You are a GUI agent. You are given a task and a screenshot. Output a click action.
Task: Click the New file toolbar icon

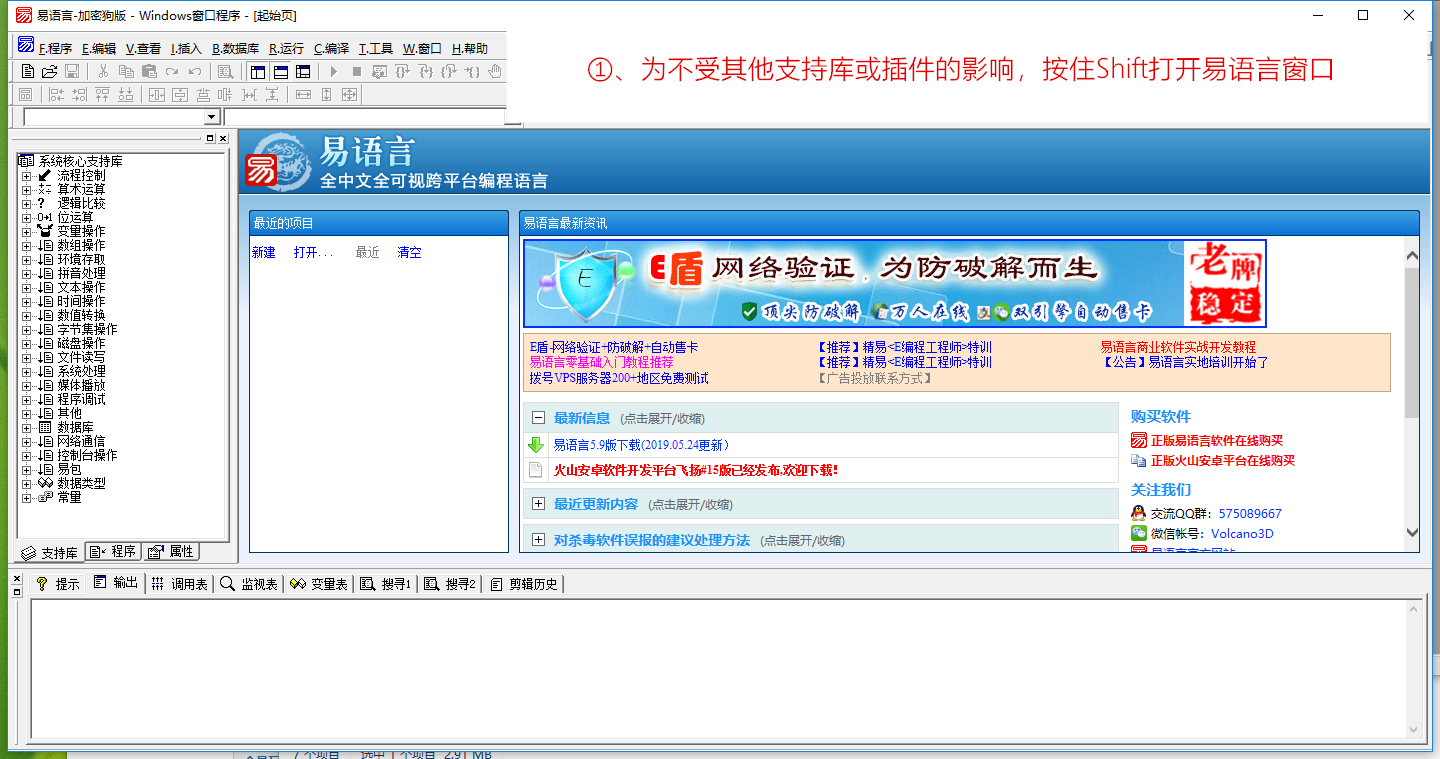pos(28,71)
